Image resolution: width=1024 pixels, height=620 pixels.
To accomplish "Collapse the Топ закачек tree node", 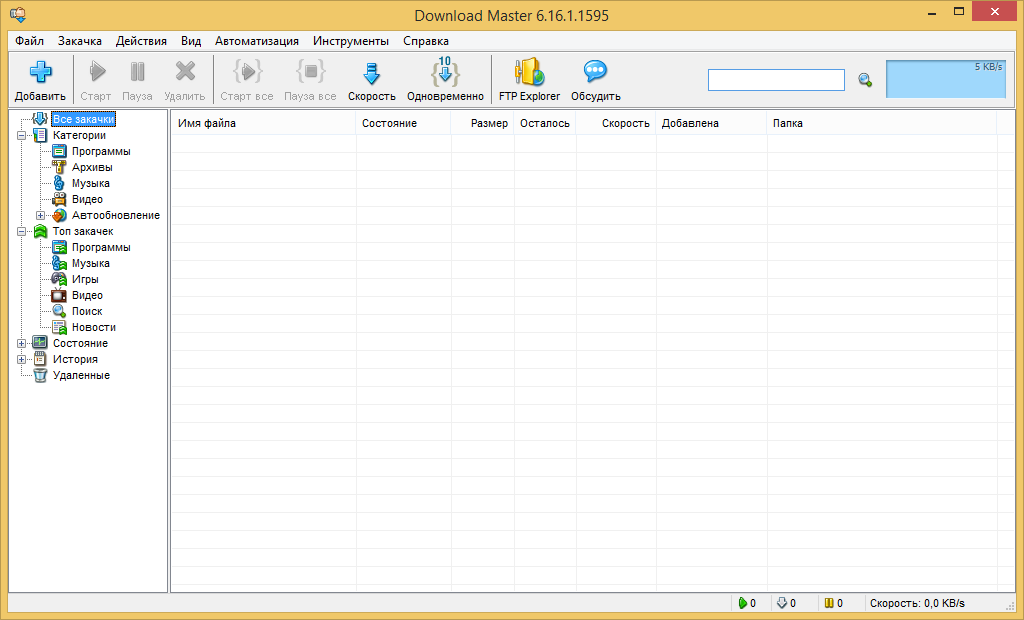I will tap(22, 231).
